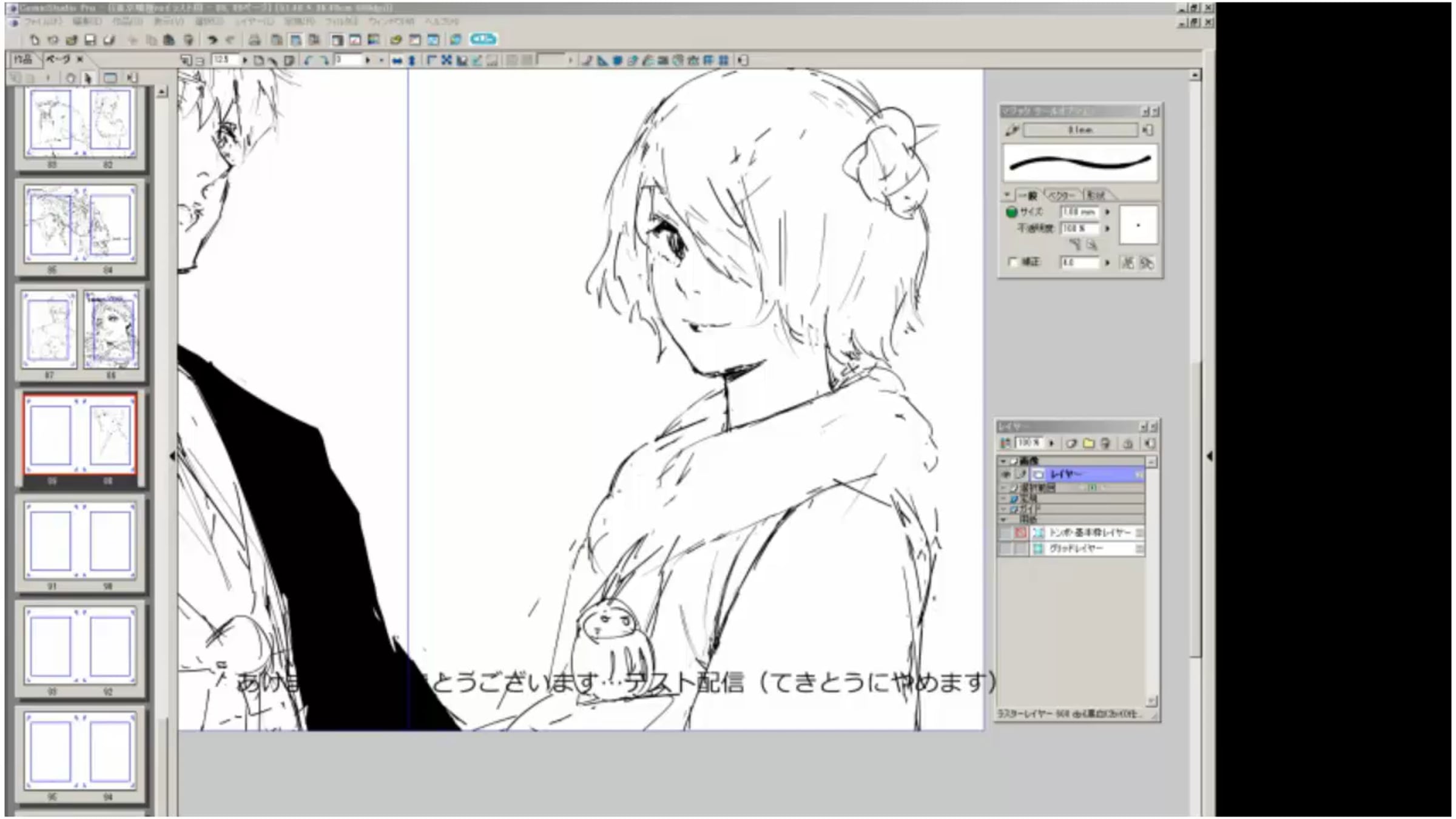1456x819 pixels.
Task: Open the opacity value arrow in tool options
Action: pyautogui.click(x=1107, y=228)
